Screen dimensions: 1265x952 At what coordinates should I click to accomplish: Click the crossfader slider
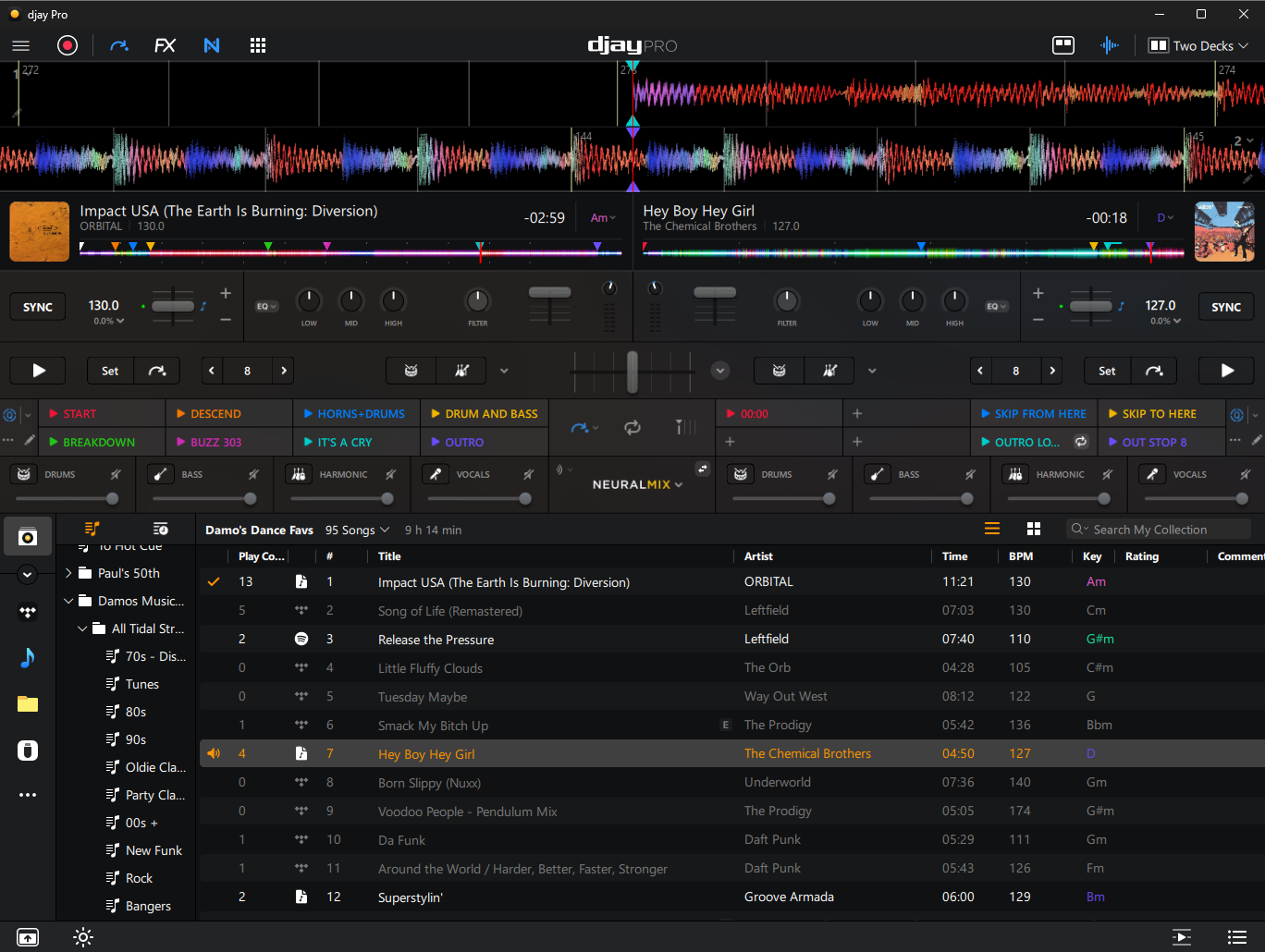pos(632,371)
